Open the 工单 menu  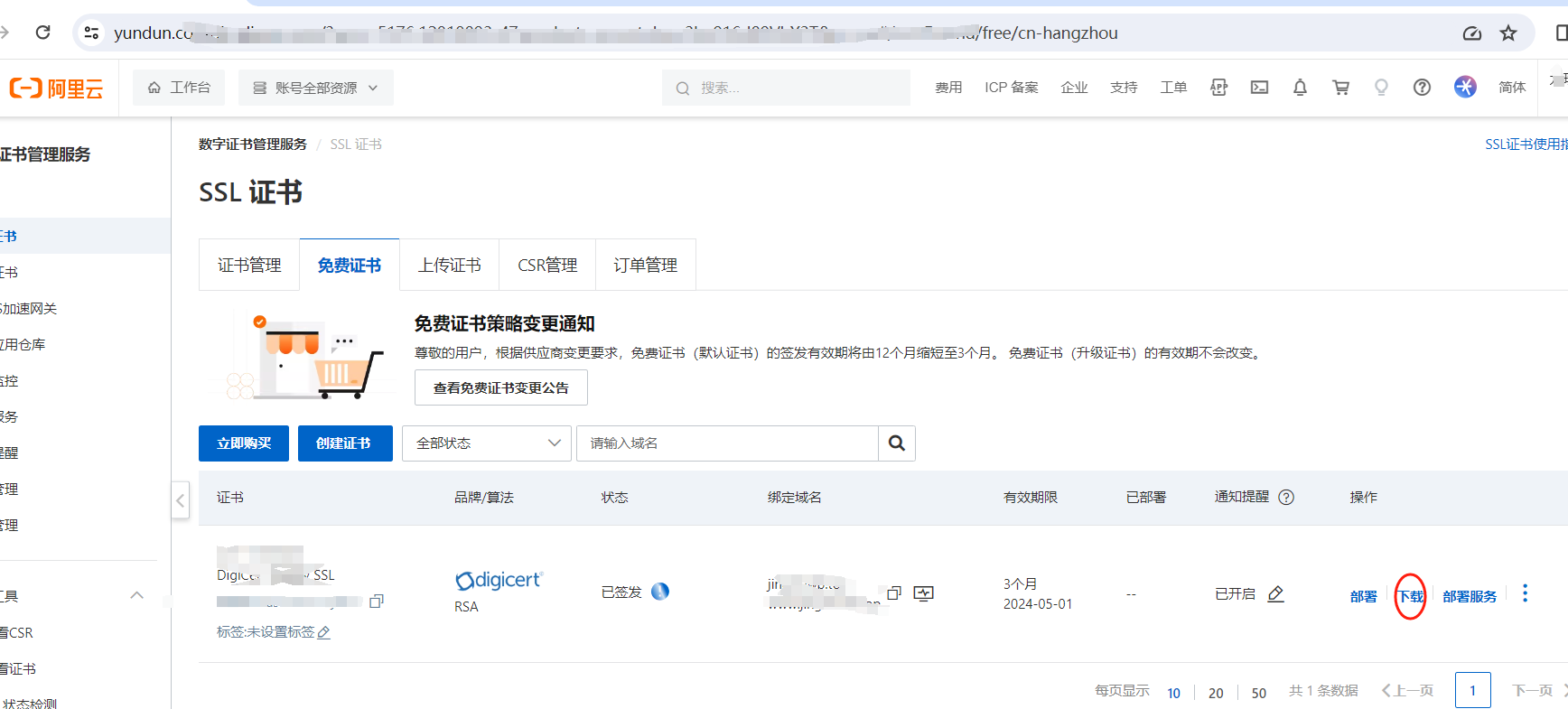coord(1174,88)
